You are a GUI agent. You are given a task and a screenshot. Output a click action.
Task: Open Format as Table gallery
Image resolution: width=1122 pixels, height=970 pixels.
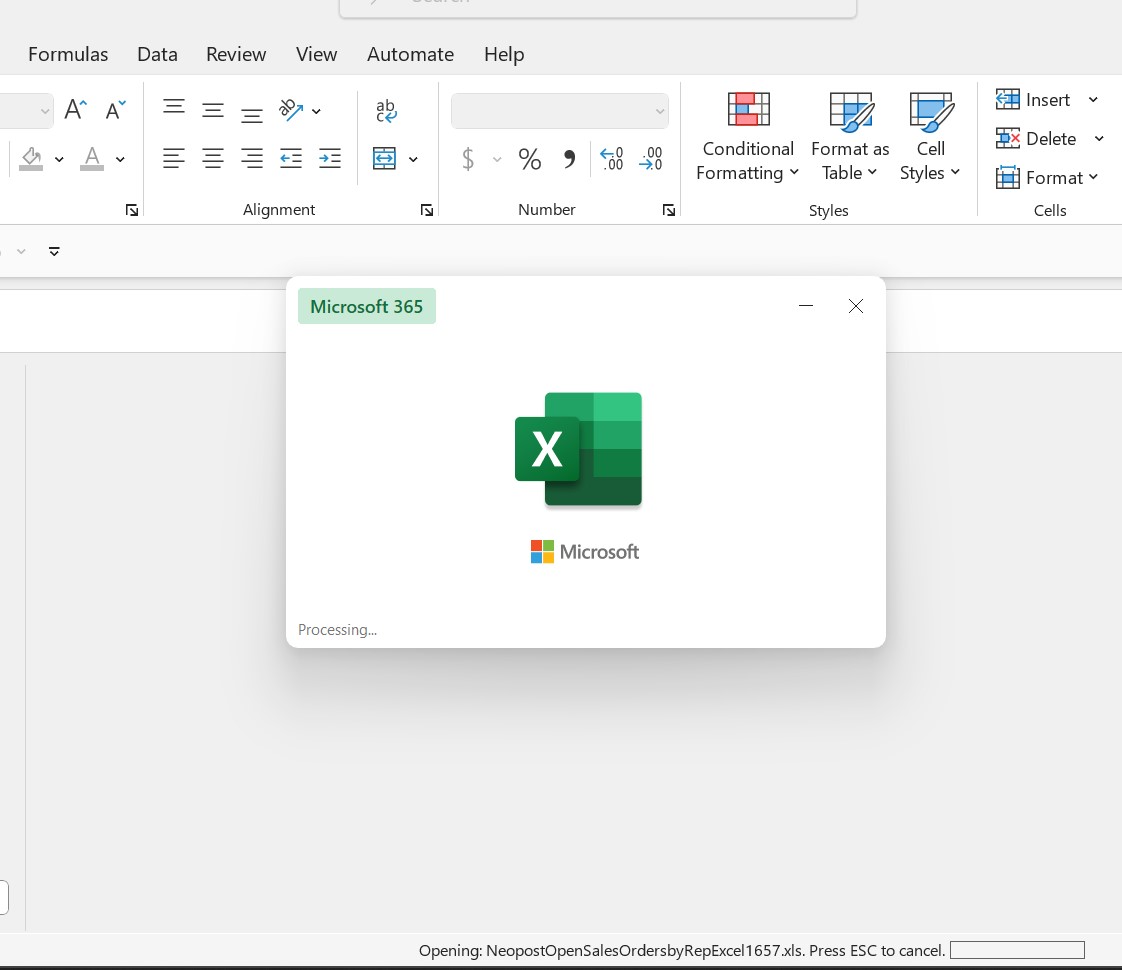(850, 137)
